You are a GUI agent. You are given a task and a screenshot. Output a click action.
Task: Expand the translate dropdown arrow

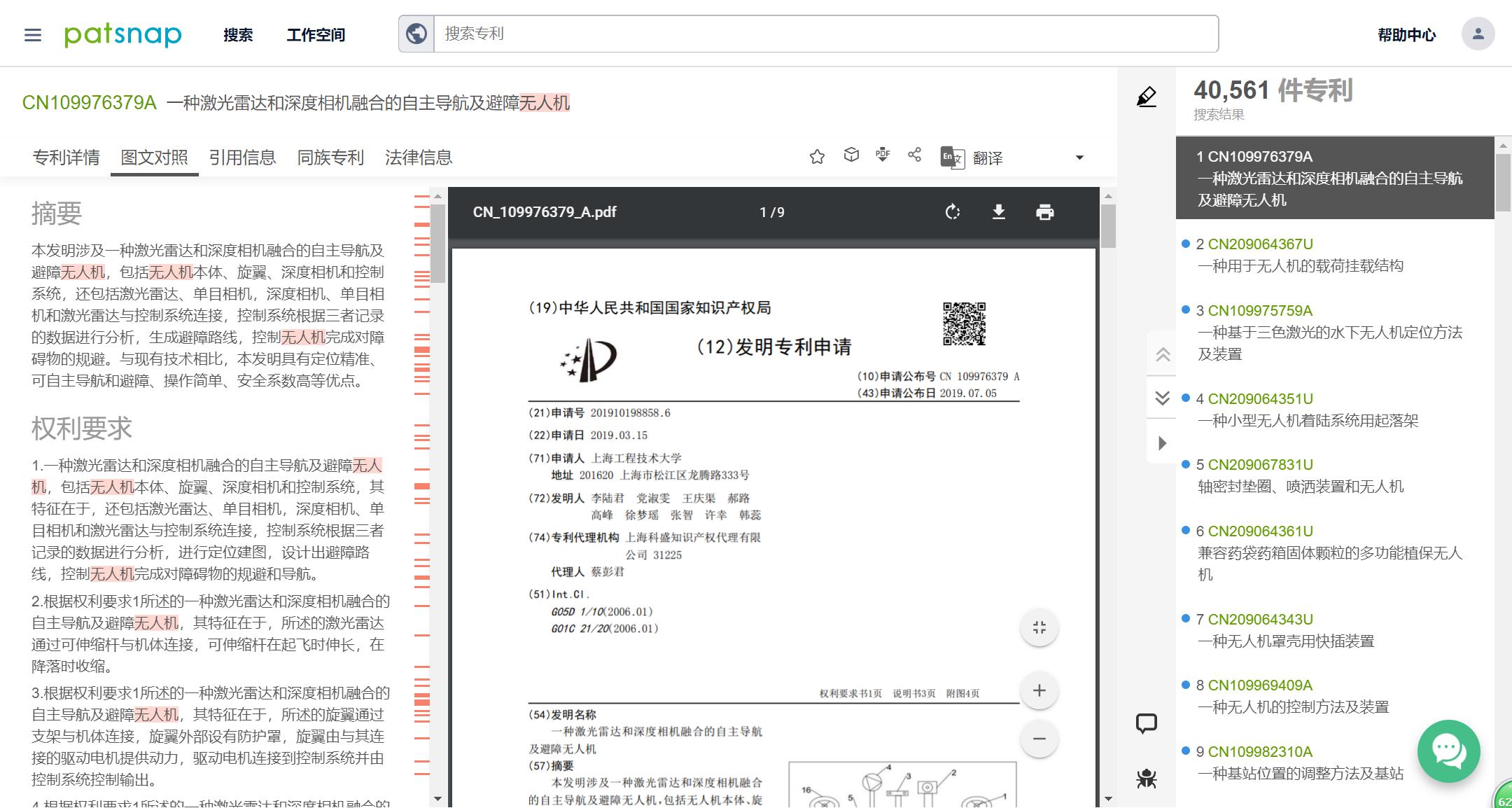1079,158
